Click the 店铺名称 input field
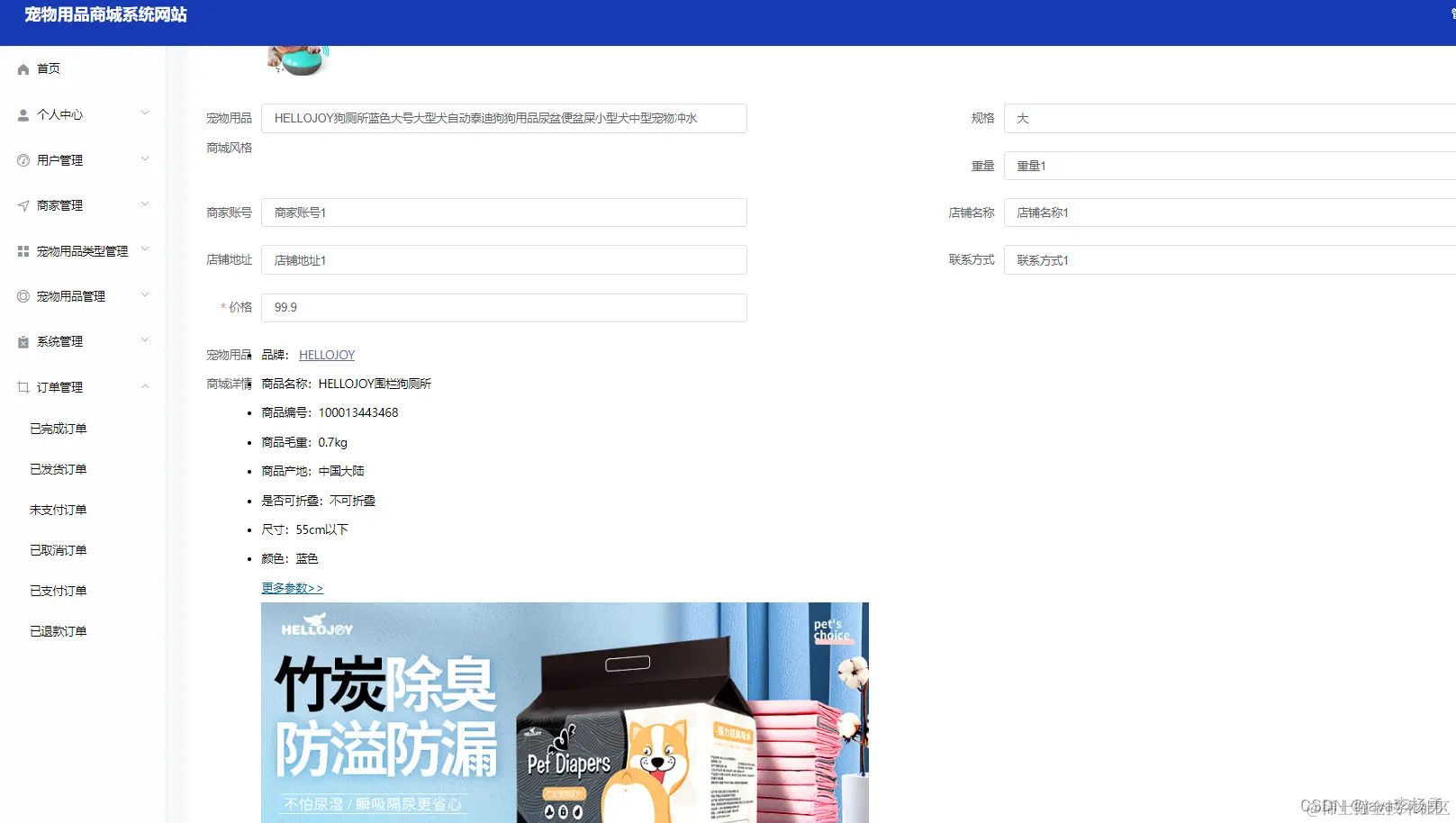1456x823 pixels. 1230,213
